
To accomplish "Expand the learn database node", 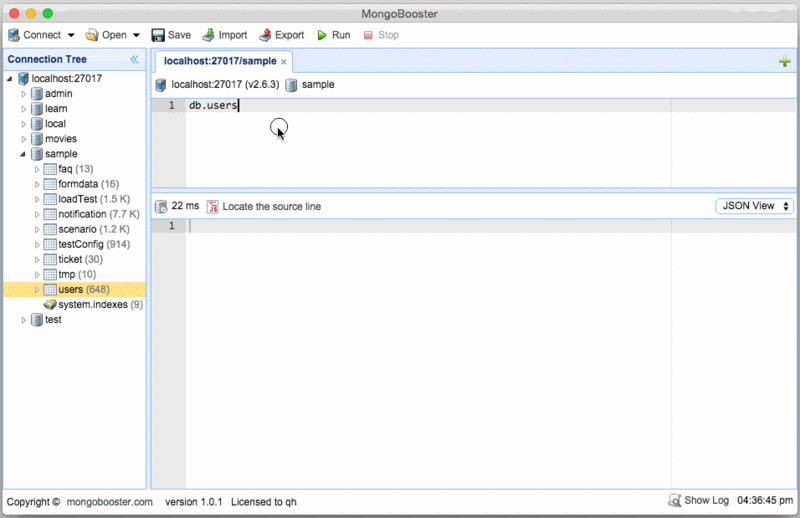I will click(x=23, y=109).
